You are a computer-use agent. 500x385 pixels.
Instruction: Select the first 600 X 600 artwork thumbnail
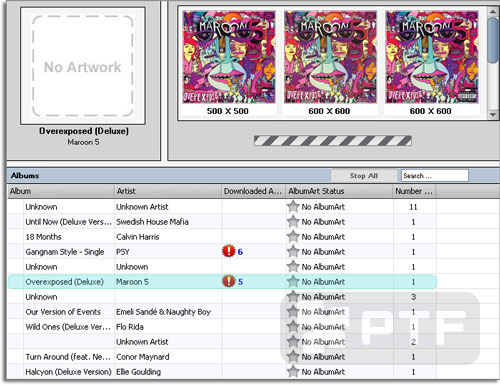click(x=330, y=57)
